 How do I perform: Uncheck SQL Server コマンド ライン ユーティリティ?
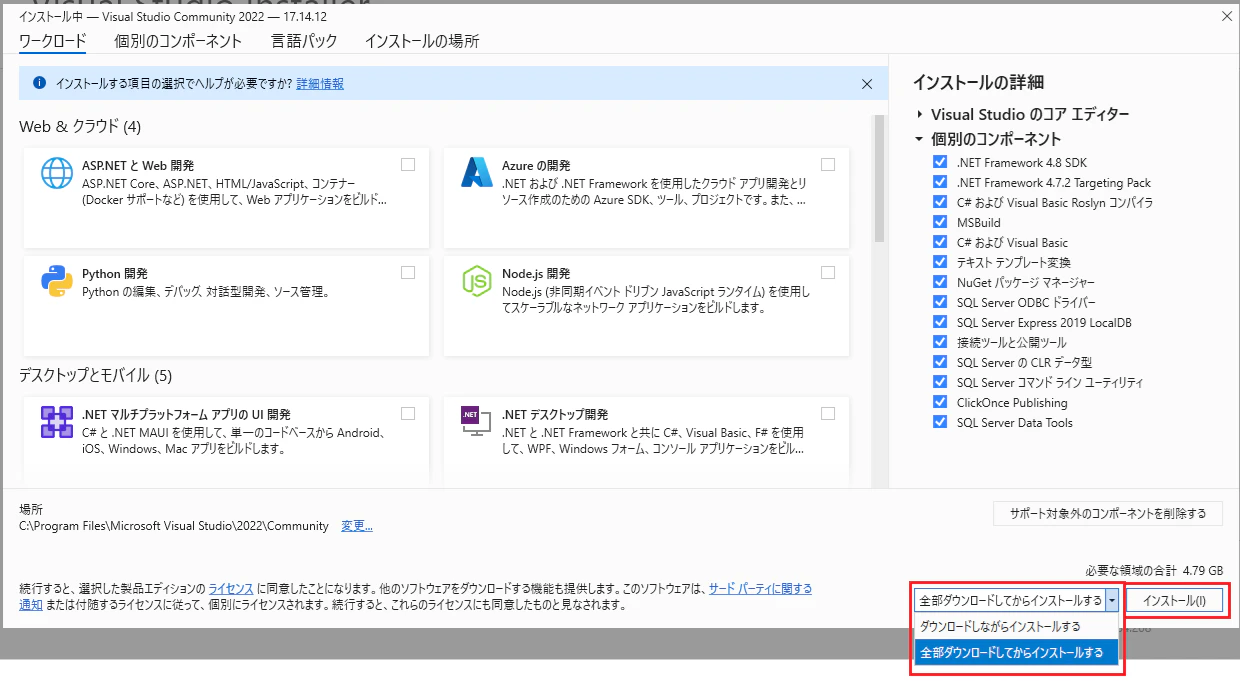(x=939, y=382)
